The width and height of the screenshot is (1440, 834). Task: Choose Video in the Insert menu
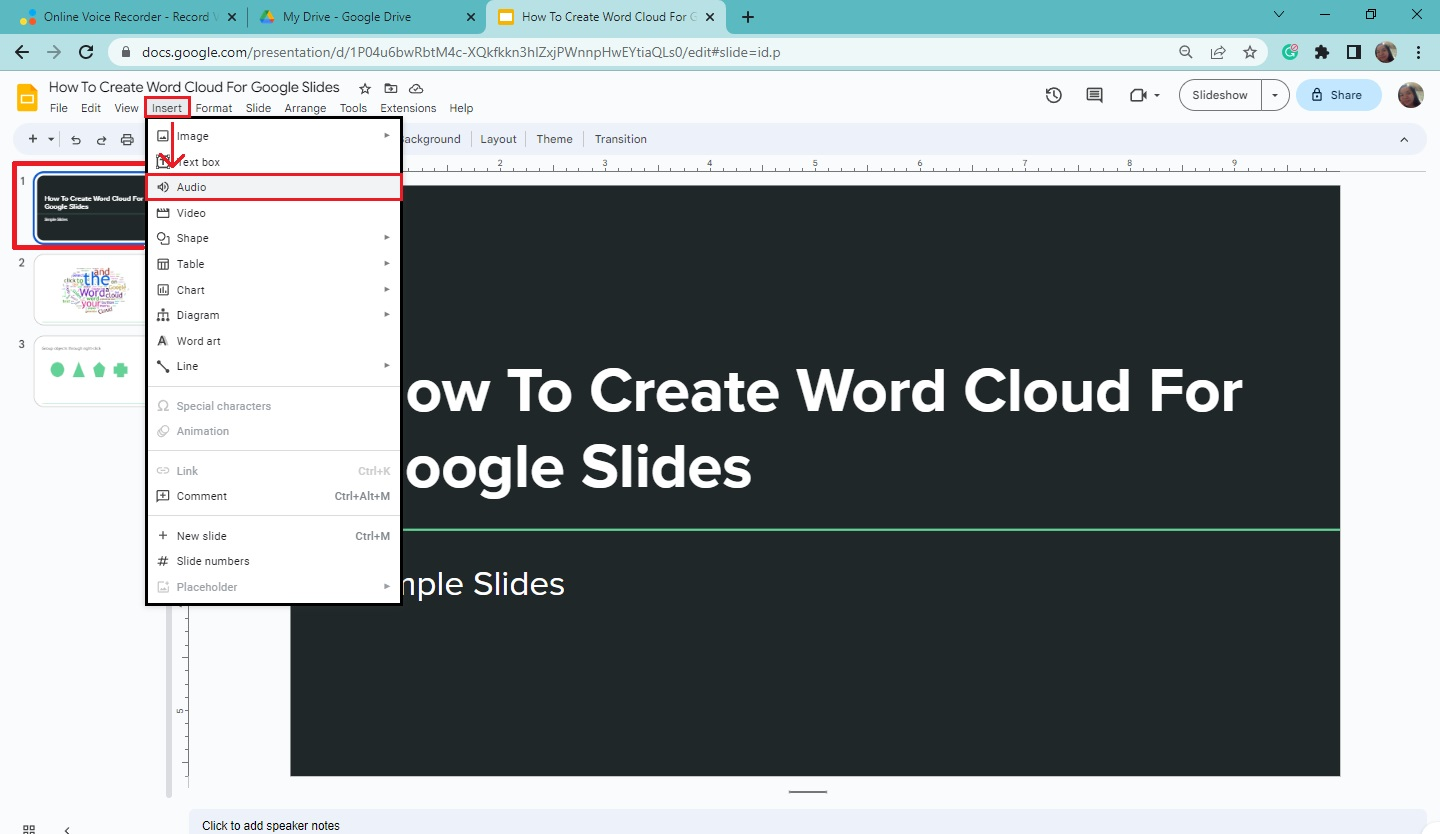click(274, 213)
